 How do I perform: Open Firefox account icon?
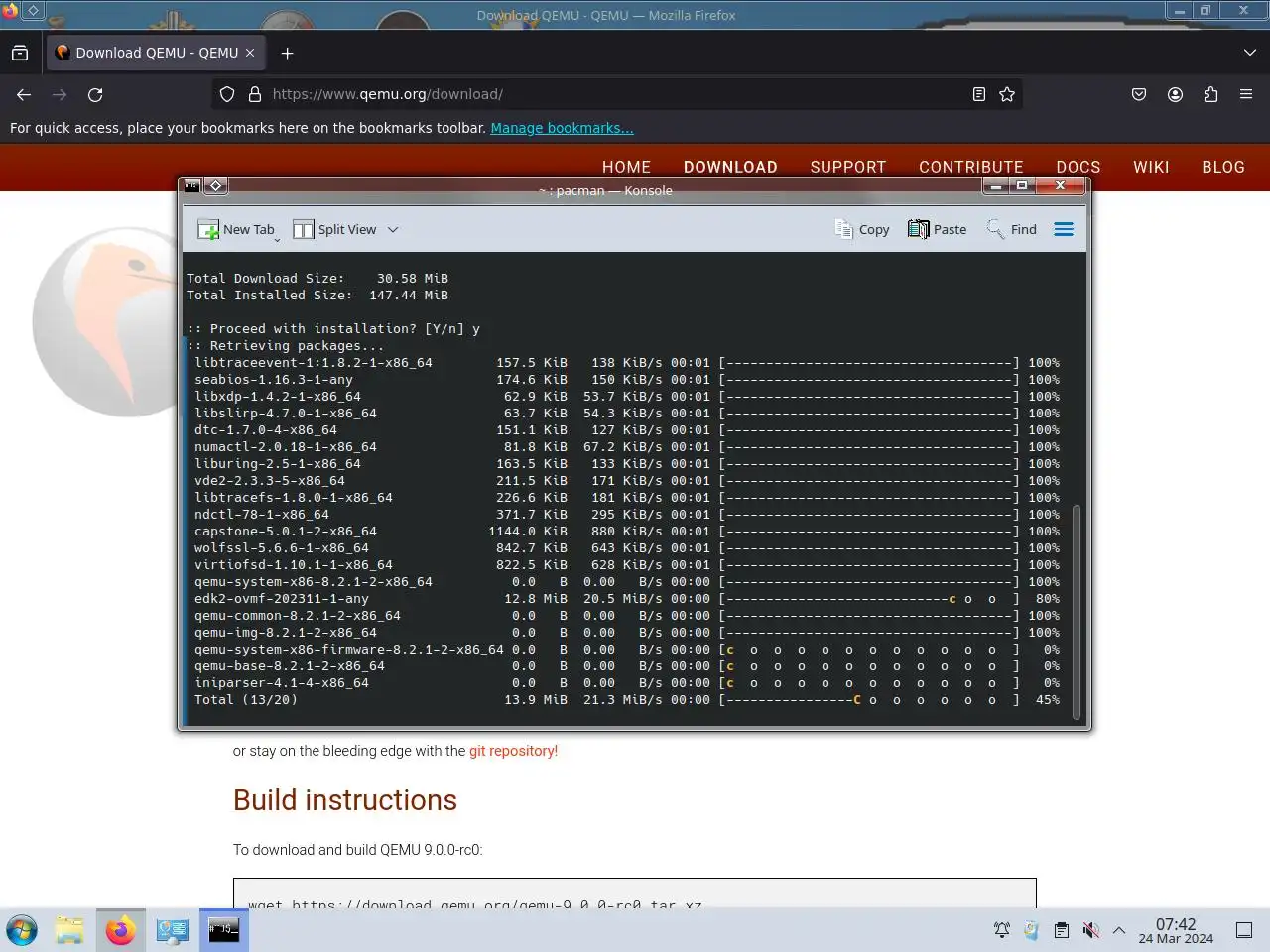[x=1175, y=94]
